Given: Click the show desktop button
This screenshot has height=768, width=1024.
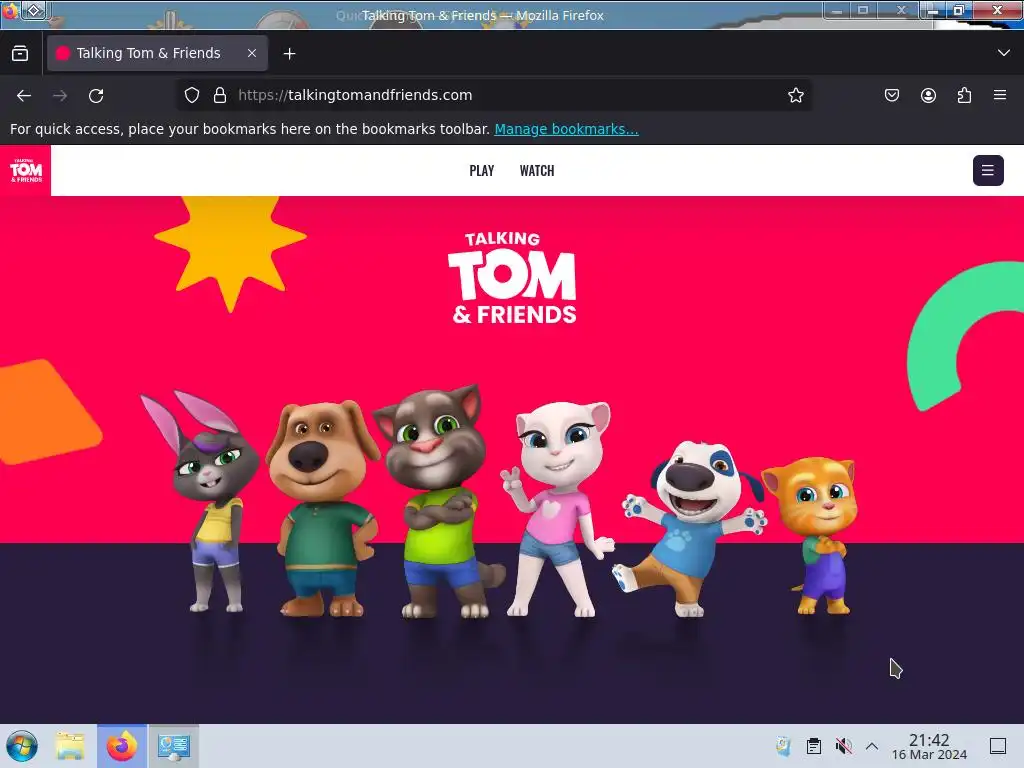Looking at the screenshot, I should pos(998,746).
